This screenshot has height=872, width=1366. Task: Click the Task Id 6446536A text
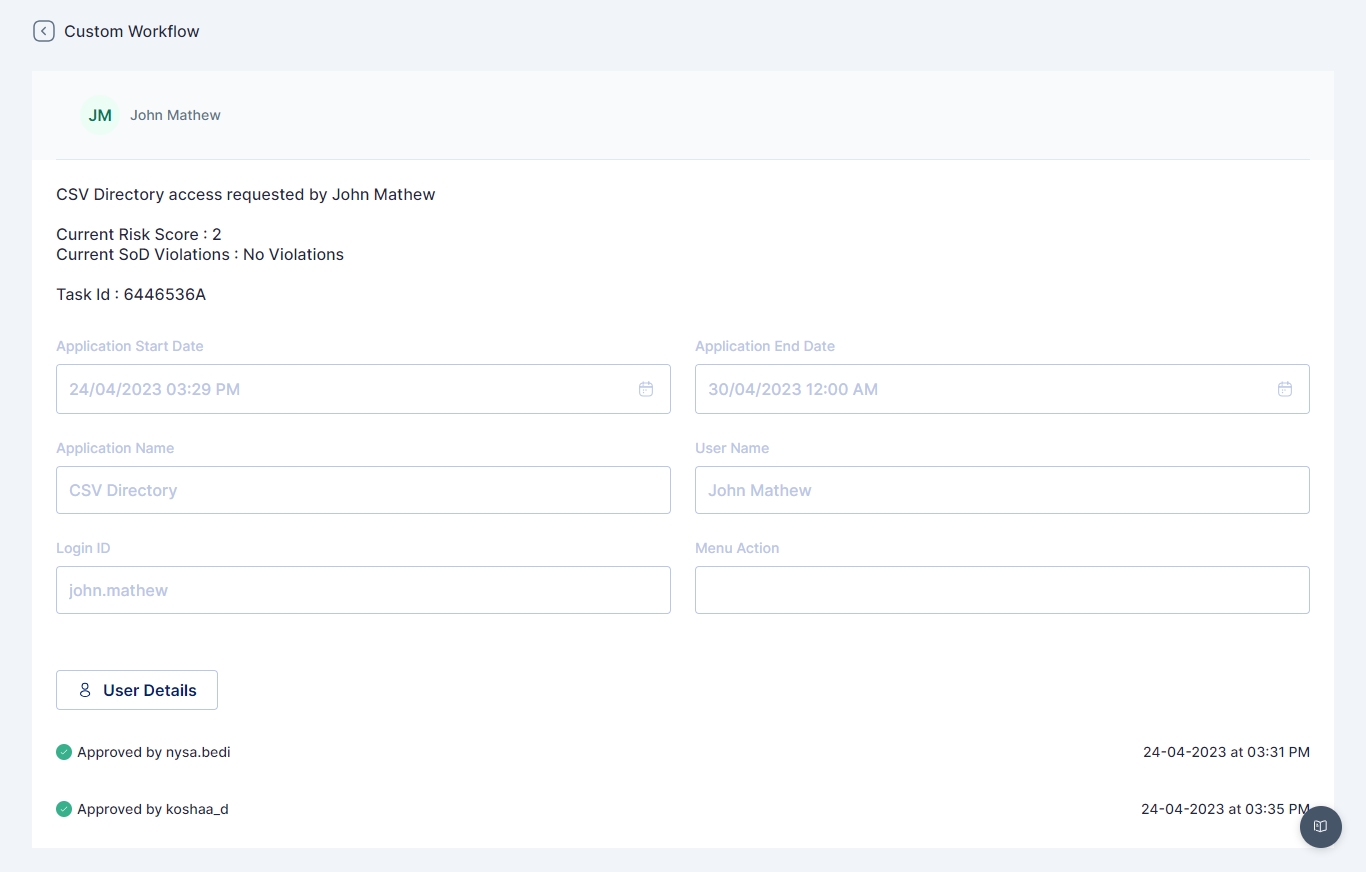point(131,294)
